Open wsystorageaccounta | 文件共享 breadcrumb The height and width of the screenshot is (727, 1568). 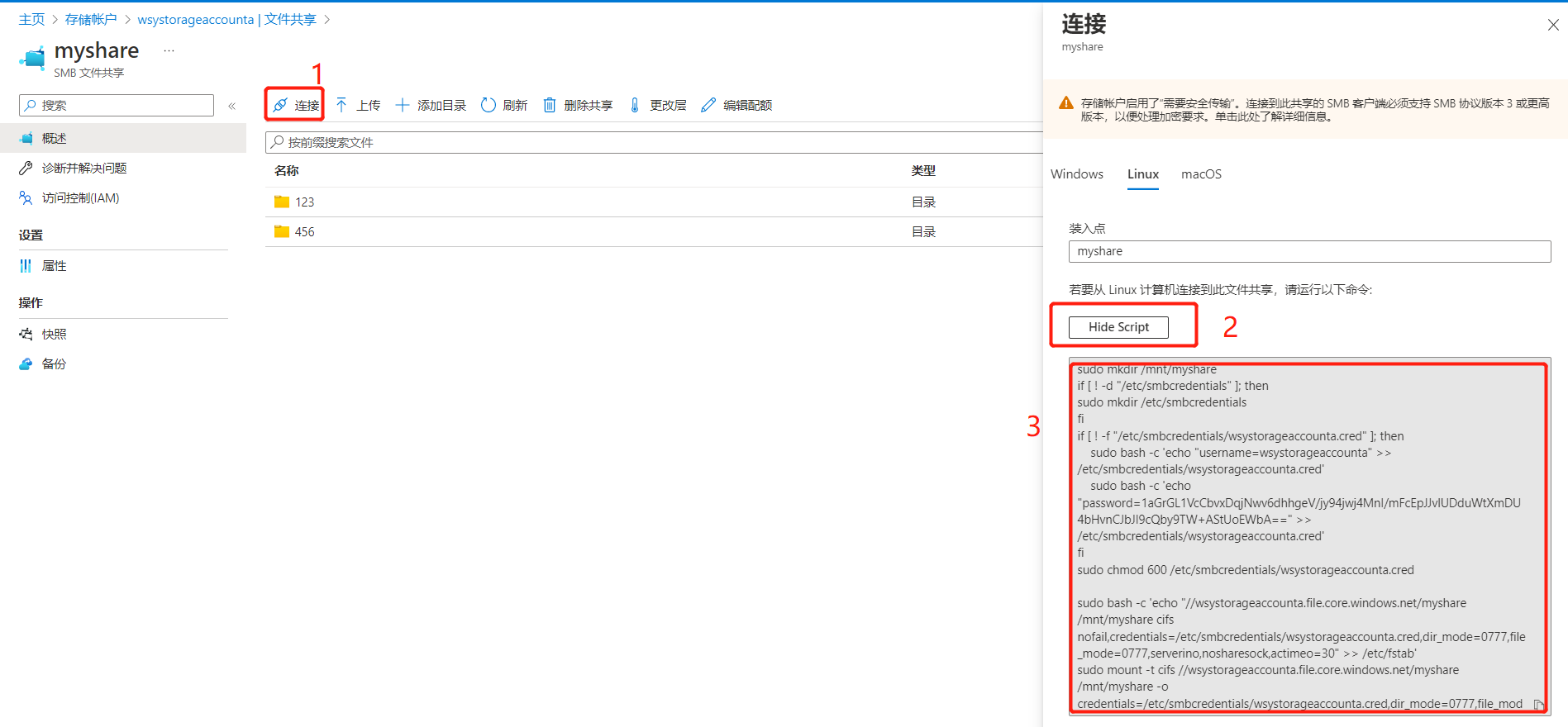pos(226,19)
